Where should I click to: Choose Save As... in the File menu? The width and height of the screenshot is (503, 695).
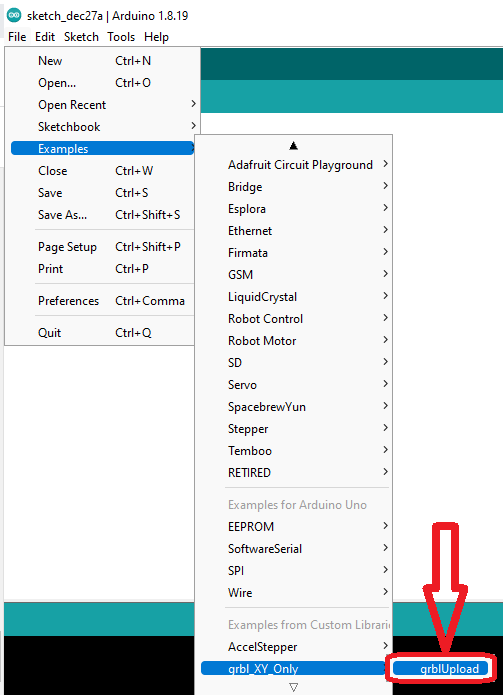(102, 215)
